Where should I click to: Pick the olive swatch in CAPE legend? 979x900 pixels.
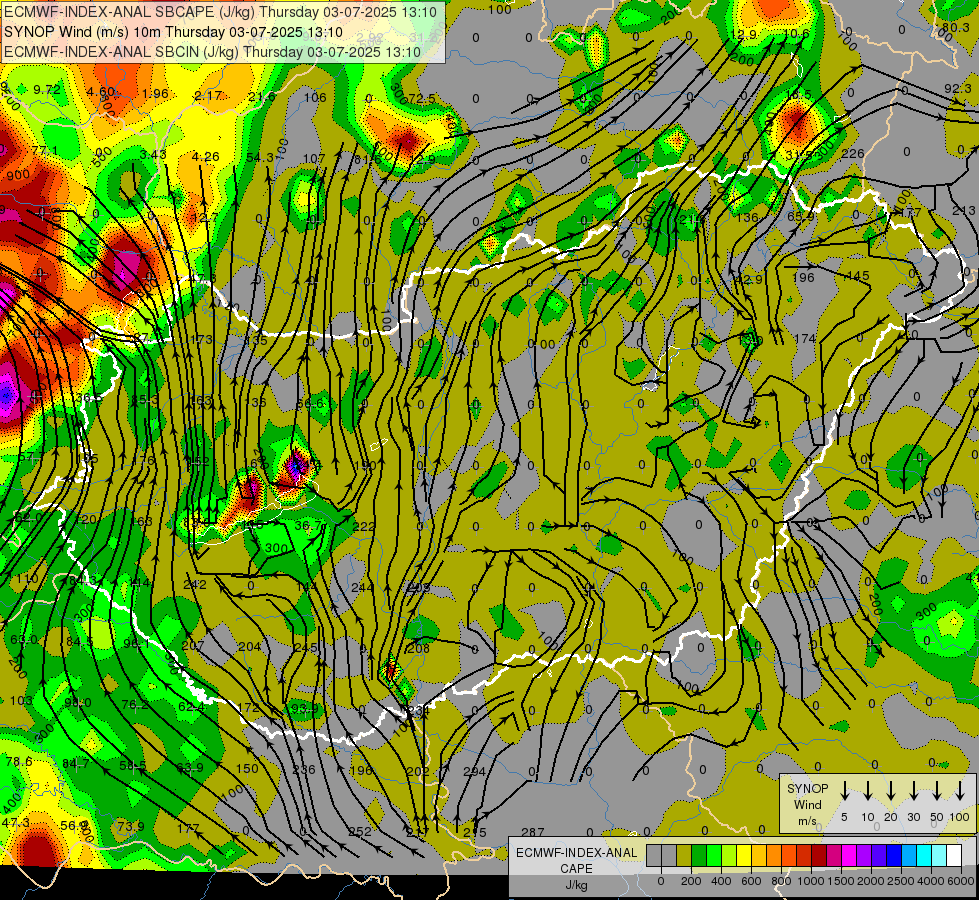click(x=684, y=856)
